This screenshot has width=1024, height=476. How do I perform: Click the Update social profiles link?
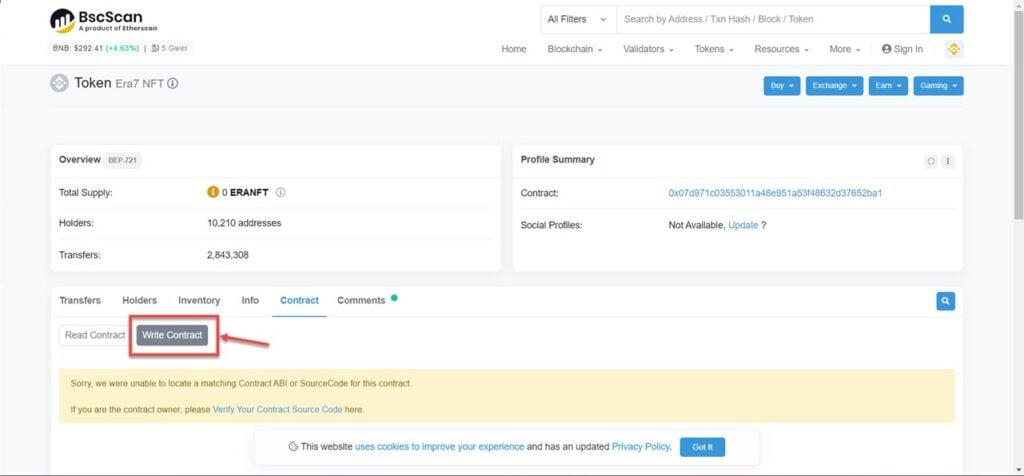click(x=743, y=225)
